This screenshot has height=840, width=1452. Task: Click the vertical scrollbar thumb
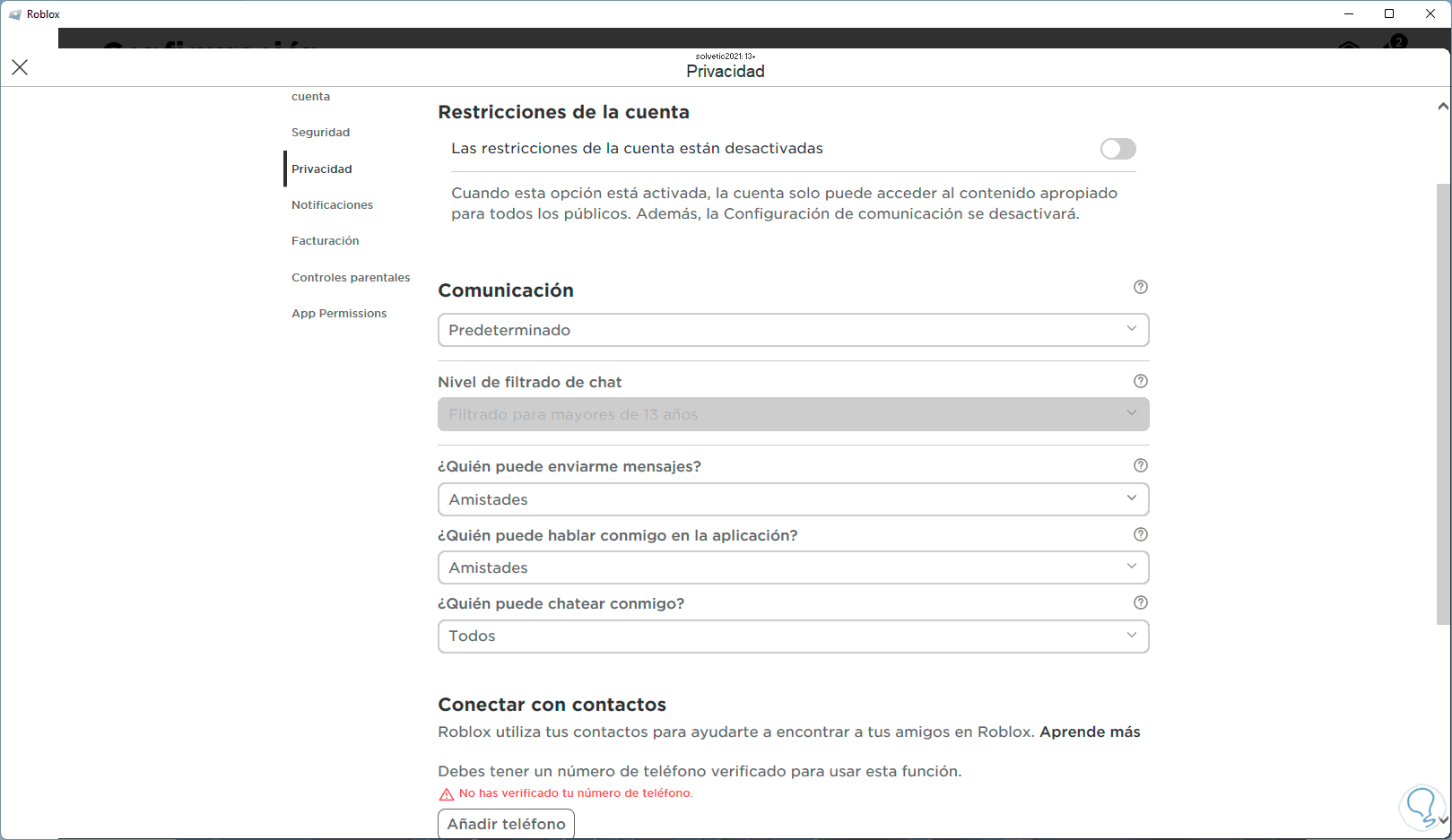(1443, 403)
